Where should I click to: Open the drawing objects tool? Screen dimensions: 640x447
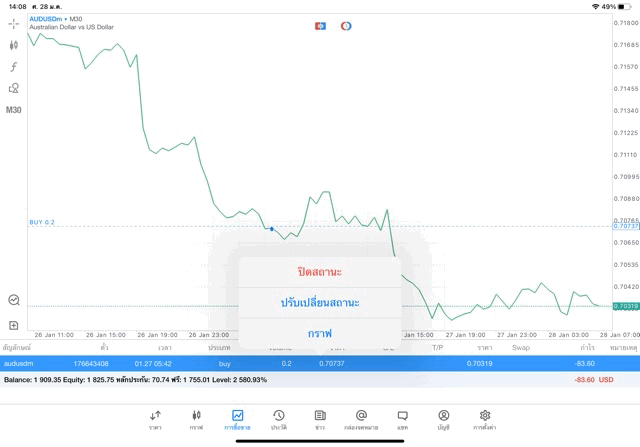(x=13, y=88)
